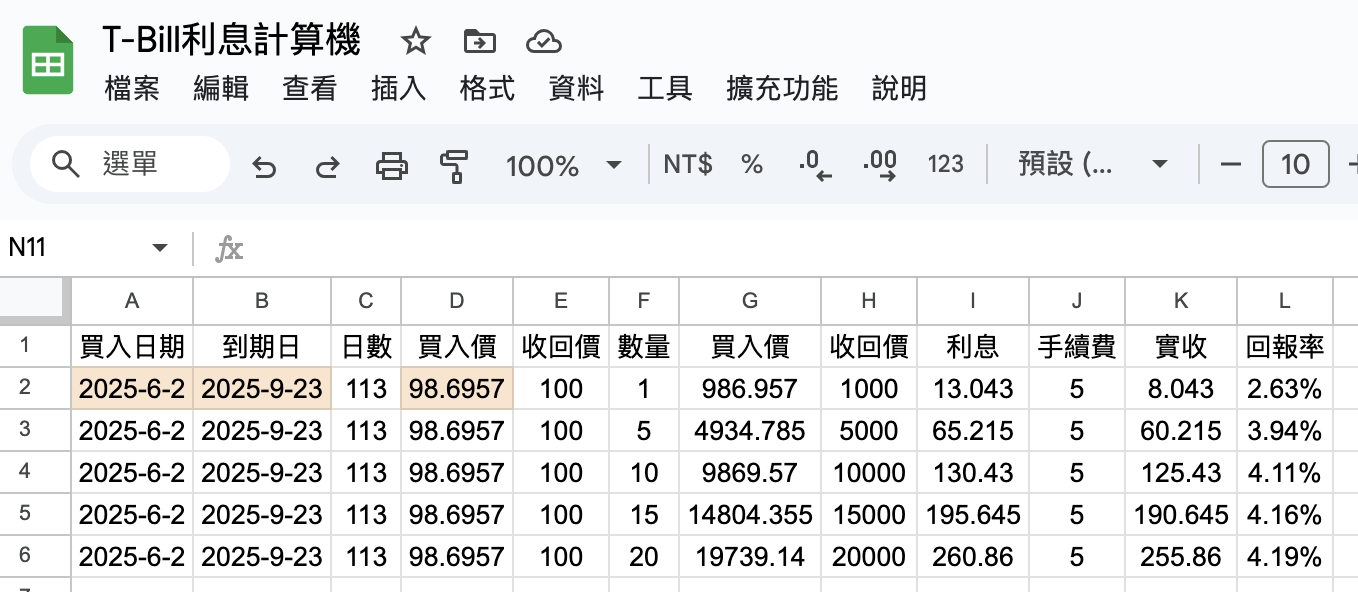Select cell with value 190.645
This screenshot has width=1358, height=592.
point(1181,514)
